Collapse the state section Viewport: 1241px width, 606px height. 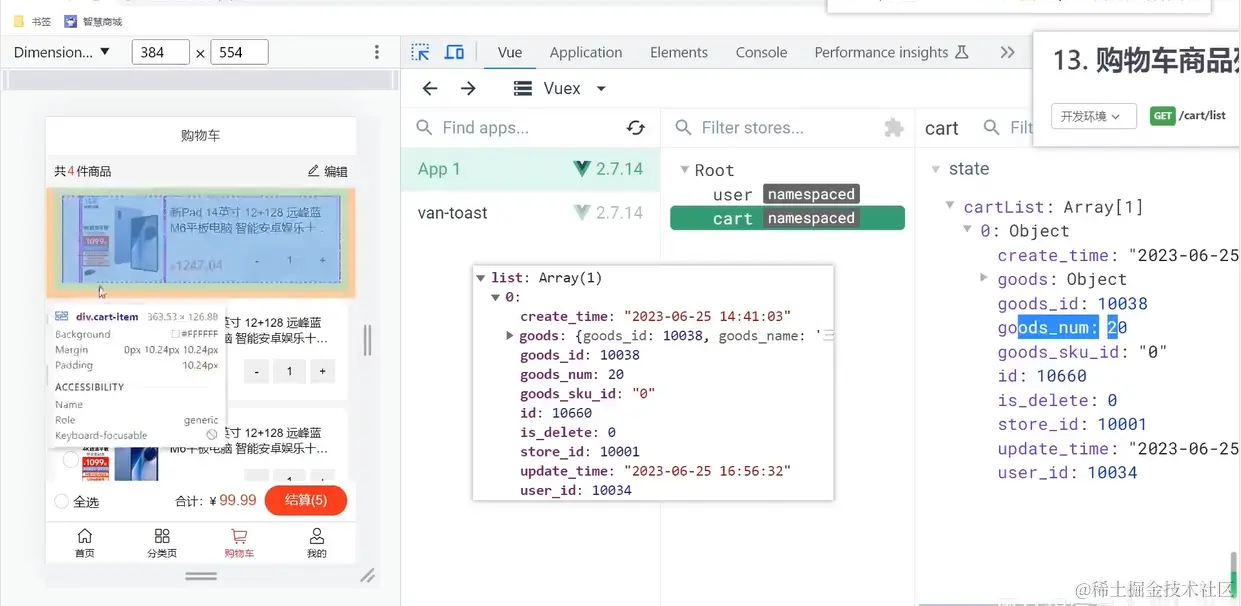(x=935, y=169)
